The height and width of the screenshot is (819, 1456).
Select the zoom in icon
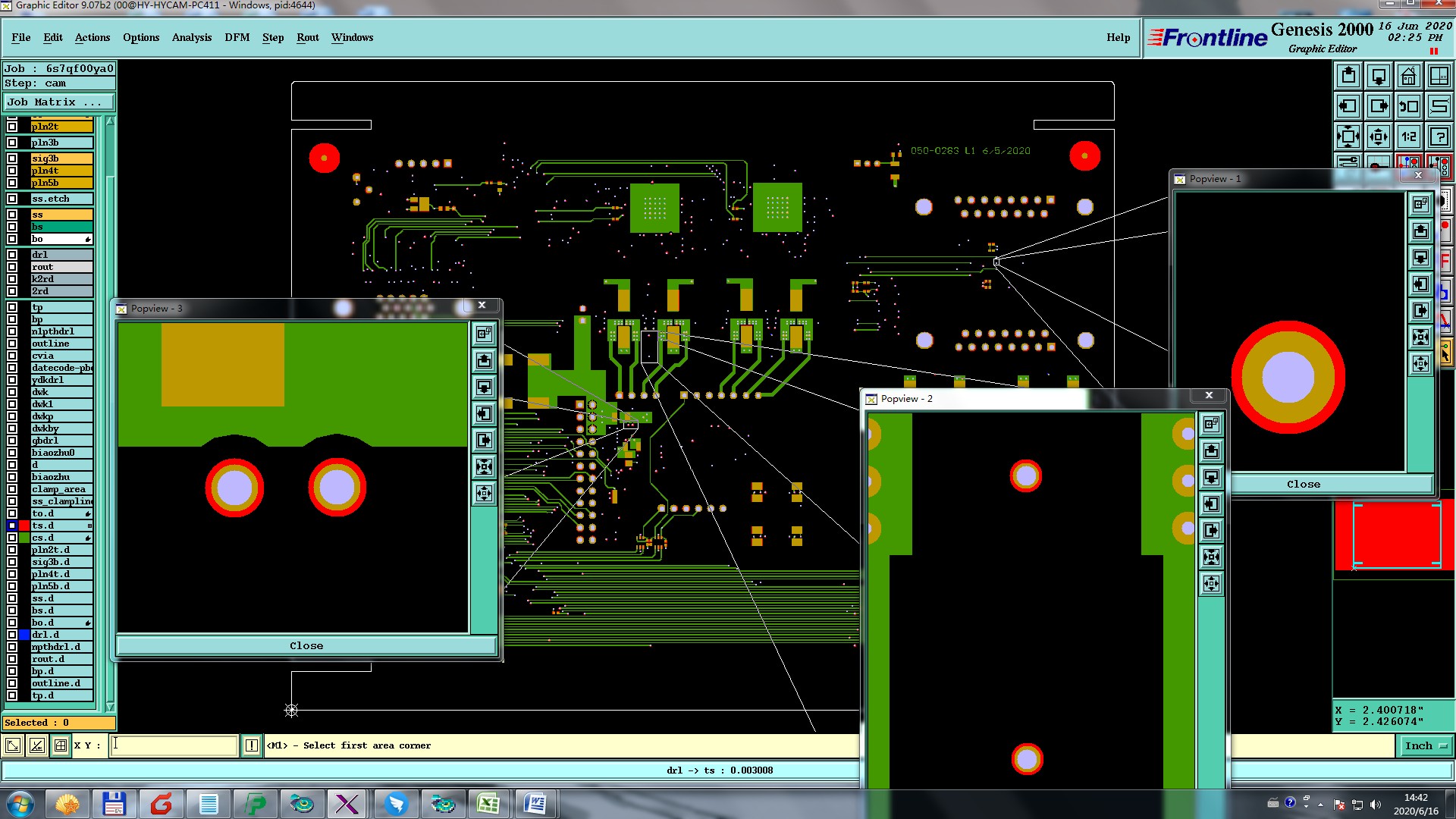click(1348, 137)
